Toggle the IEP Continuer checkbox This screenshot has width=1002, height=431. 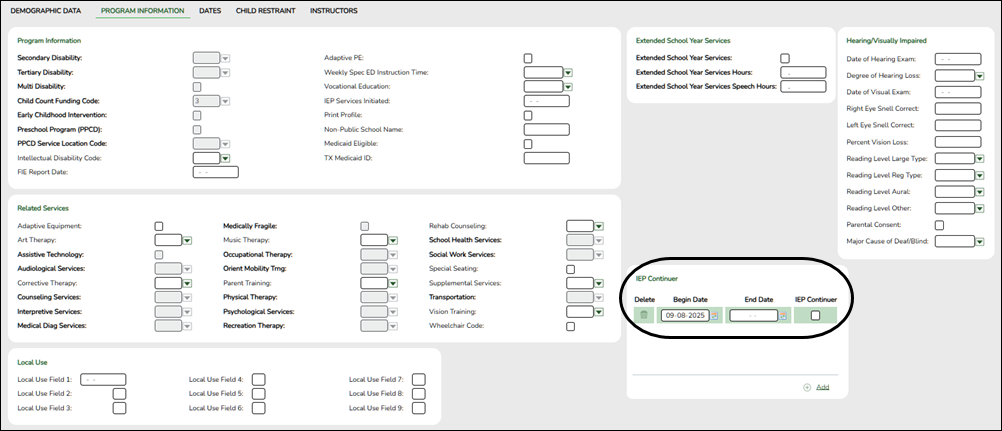click(815, 315)
